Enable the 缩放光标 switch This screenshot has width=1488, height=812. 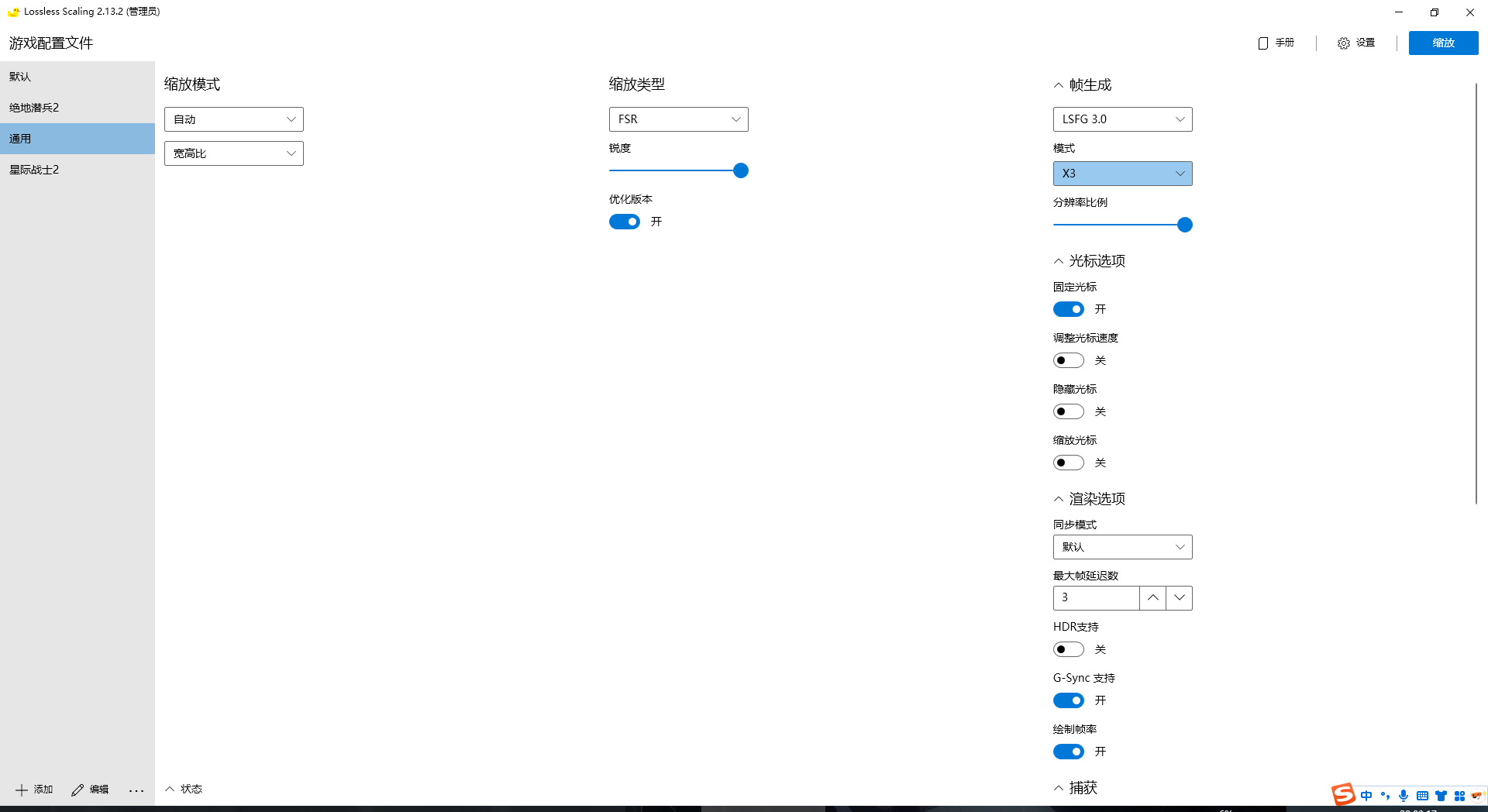click(x=1068, y=463)
